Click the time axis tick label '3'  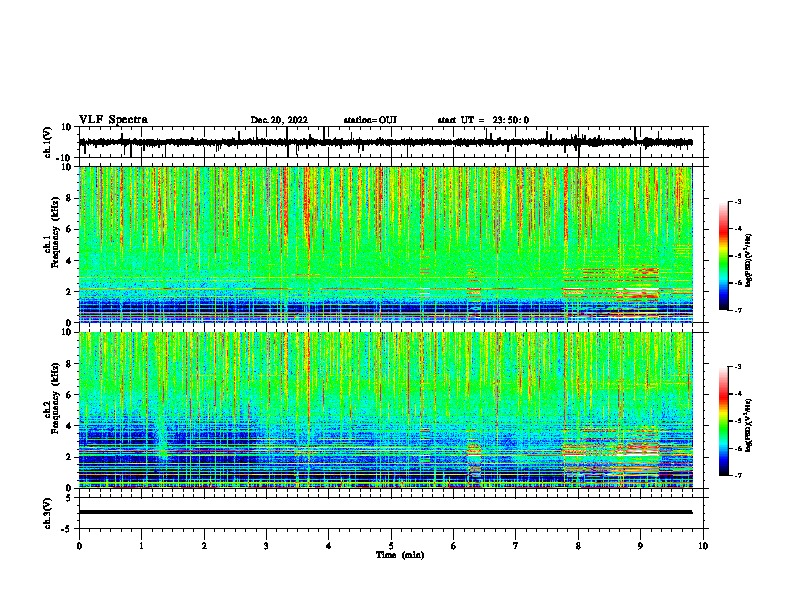tap(266, 546)
